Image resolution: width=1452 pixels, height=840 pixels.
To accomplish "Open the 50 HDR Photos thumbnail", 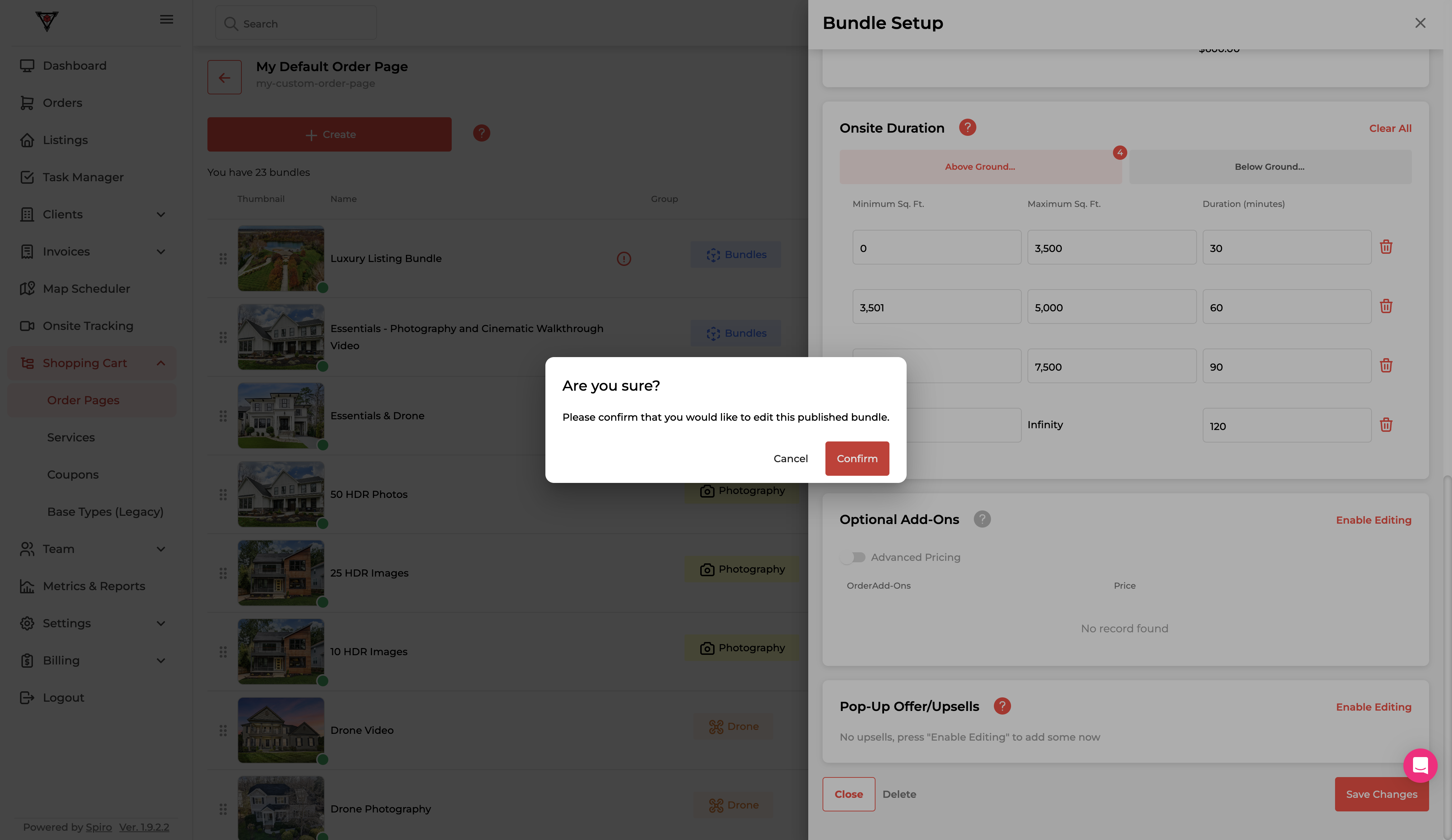I will coord(281,495).
